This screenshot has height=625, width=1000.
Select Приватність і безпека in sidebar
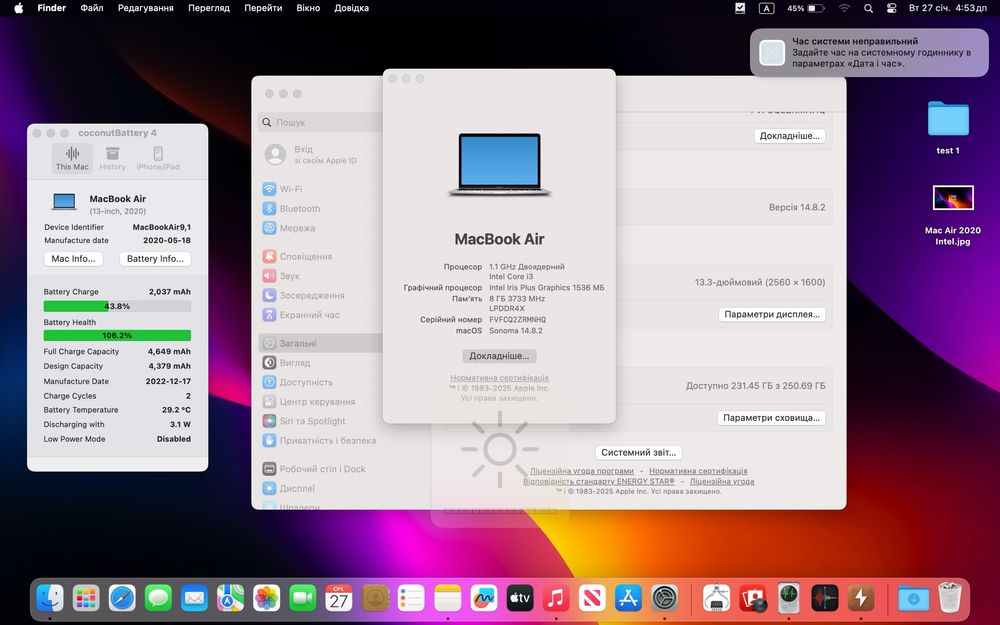[321, 440]
